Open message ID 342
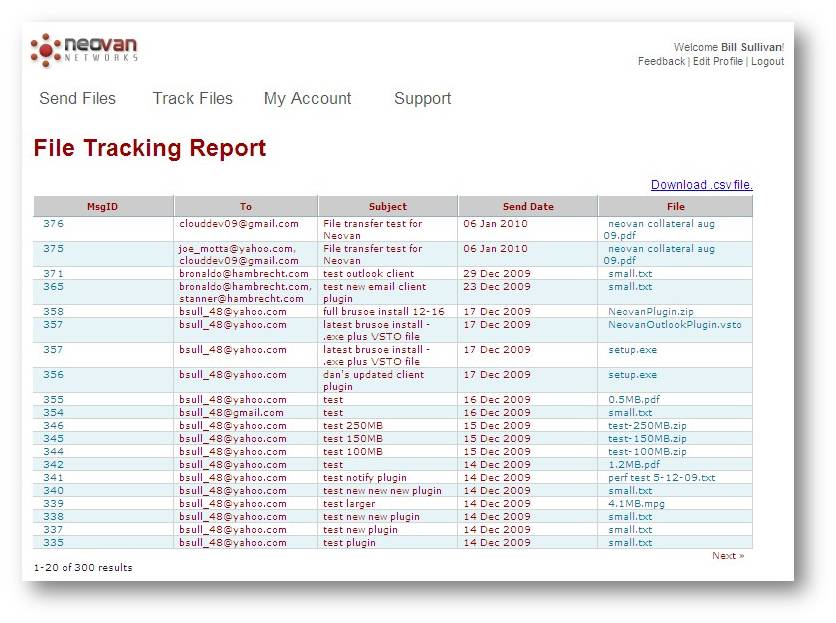 tap(53, 465)
